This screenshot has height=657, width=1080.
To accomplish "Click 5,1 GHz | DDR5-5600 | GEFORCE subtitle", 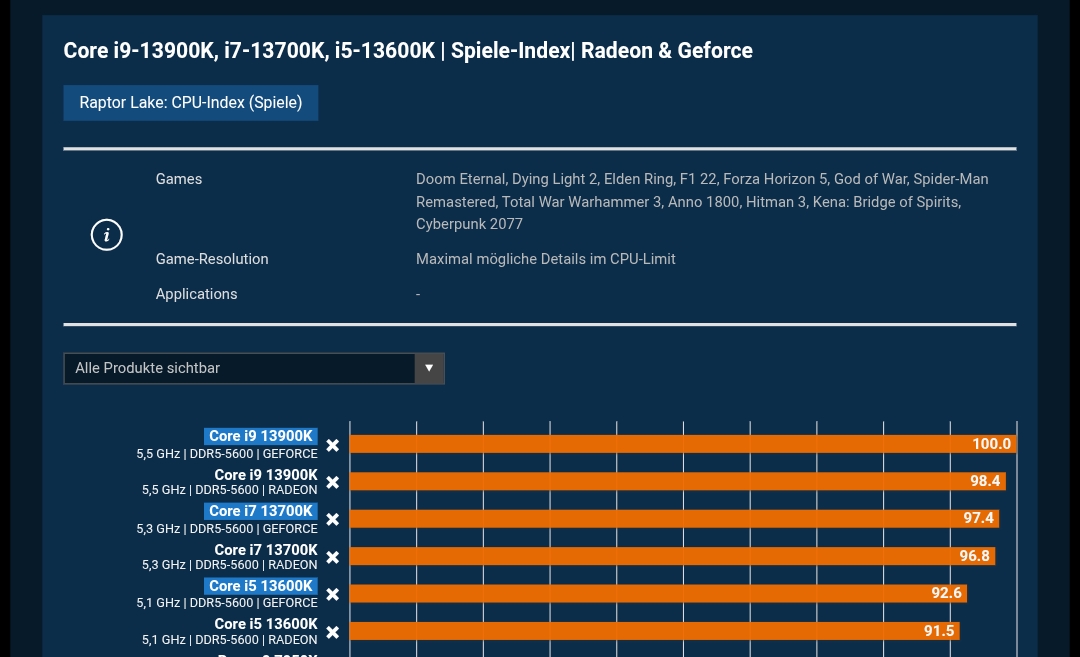I will (227, 603).
